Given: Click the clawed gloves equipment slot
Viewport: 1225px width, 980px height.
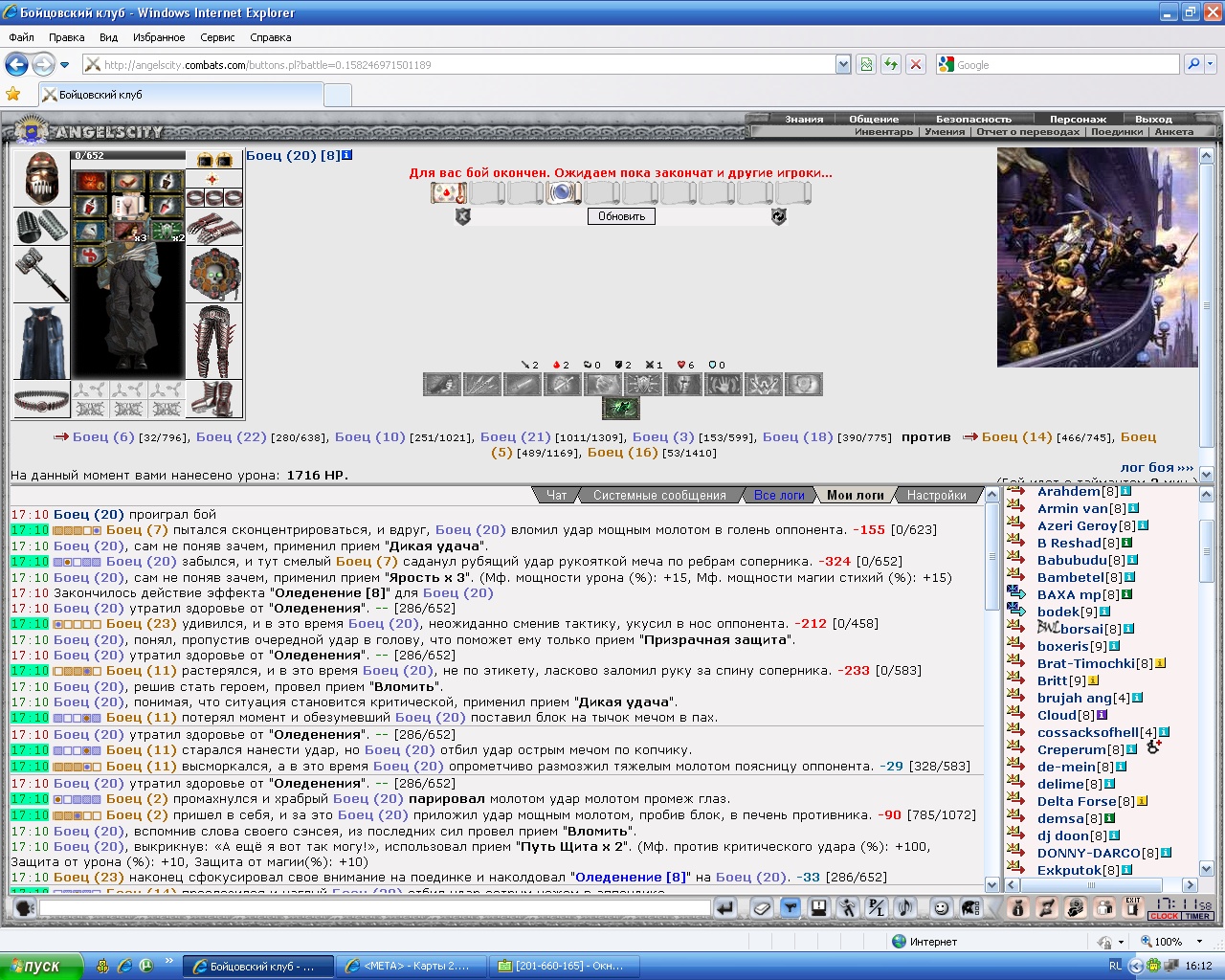Looking at the screenshot, I should [x=213, y=227].
